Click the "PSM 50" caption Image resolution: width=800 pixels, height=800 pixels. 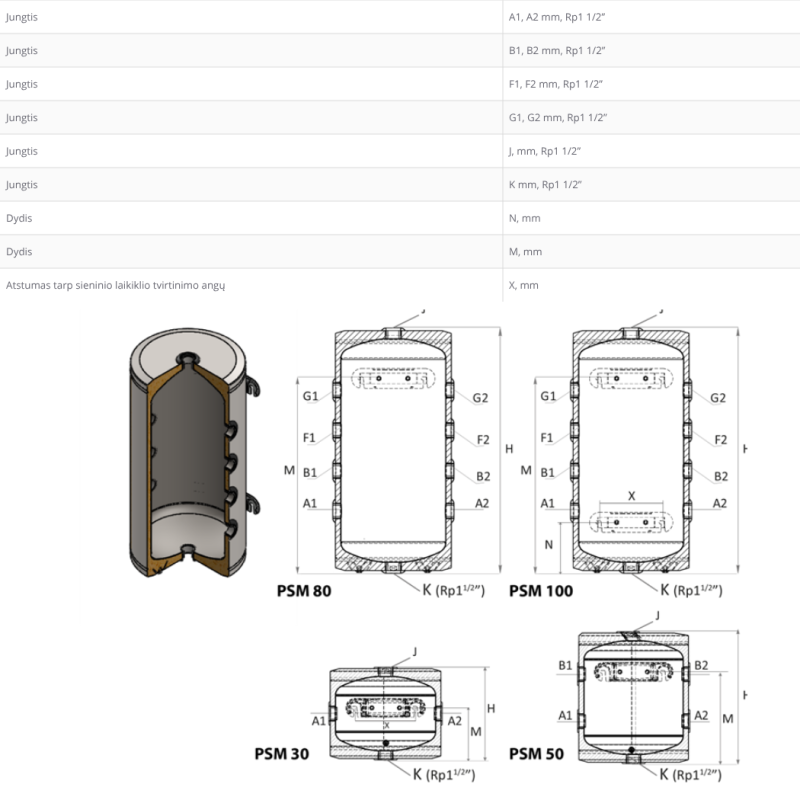(536, 754)
